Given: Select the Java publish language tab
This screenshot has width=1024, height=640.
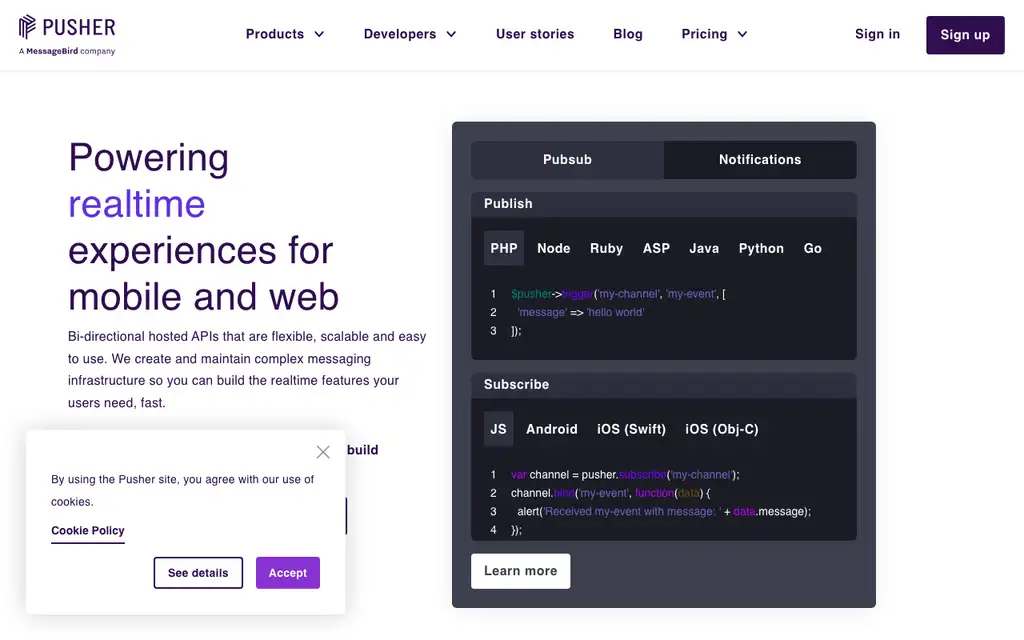Looking at the screenshot, I should (x=703, y=248).
